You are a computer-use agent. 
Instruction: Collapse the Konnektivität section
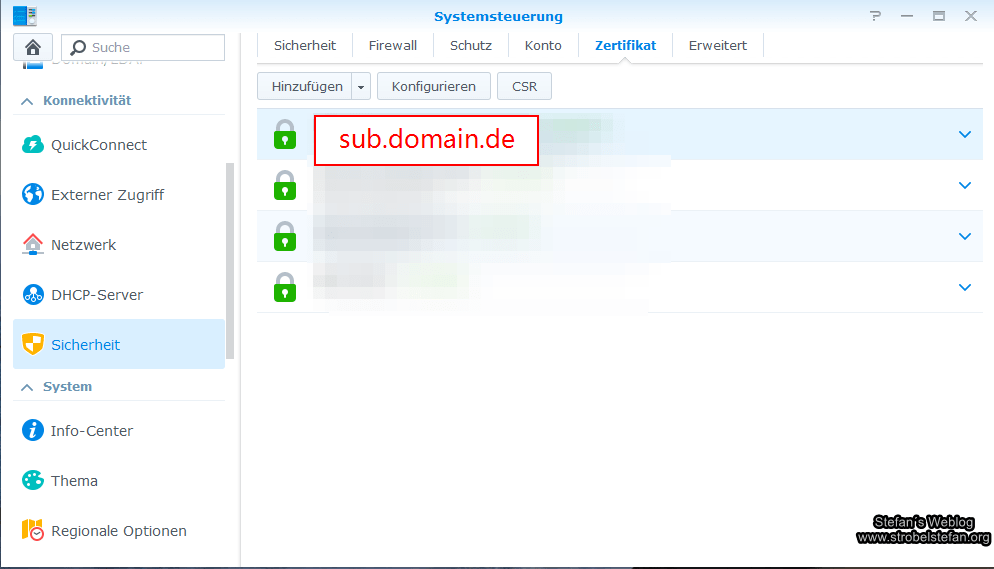point(27,101)
